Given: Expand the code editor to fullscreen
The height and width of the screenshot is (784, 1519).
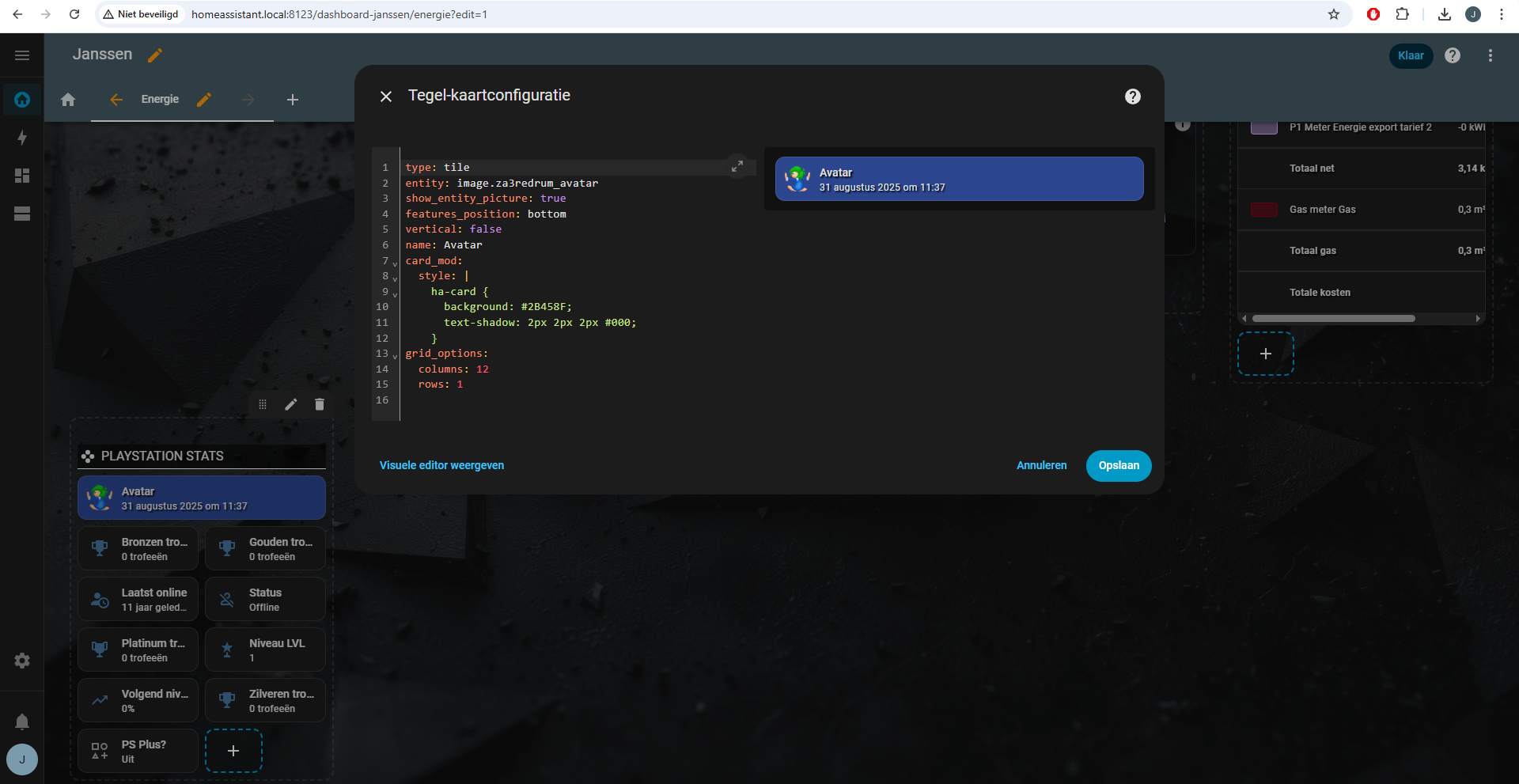Looking at the screenshot, I should pyautogui.click(x=737, y=166).
